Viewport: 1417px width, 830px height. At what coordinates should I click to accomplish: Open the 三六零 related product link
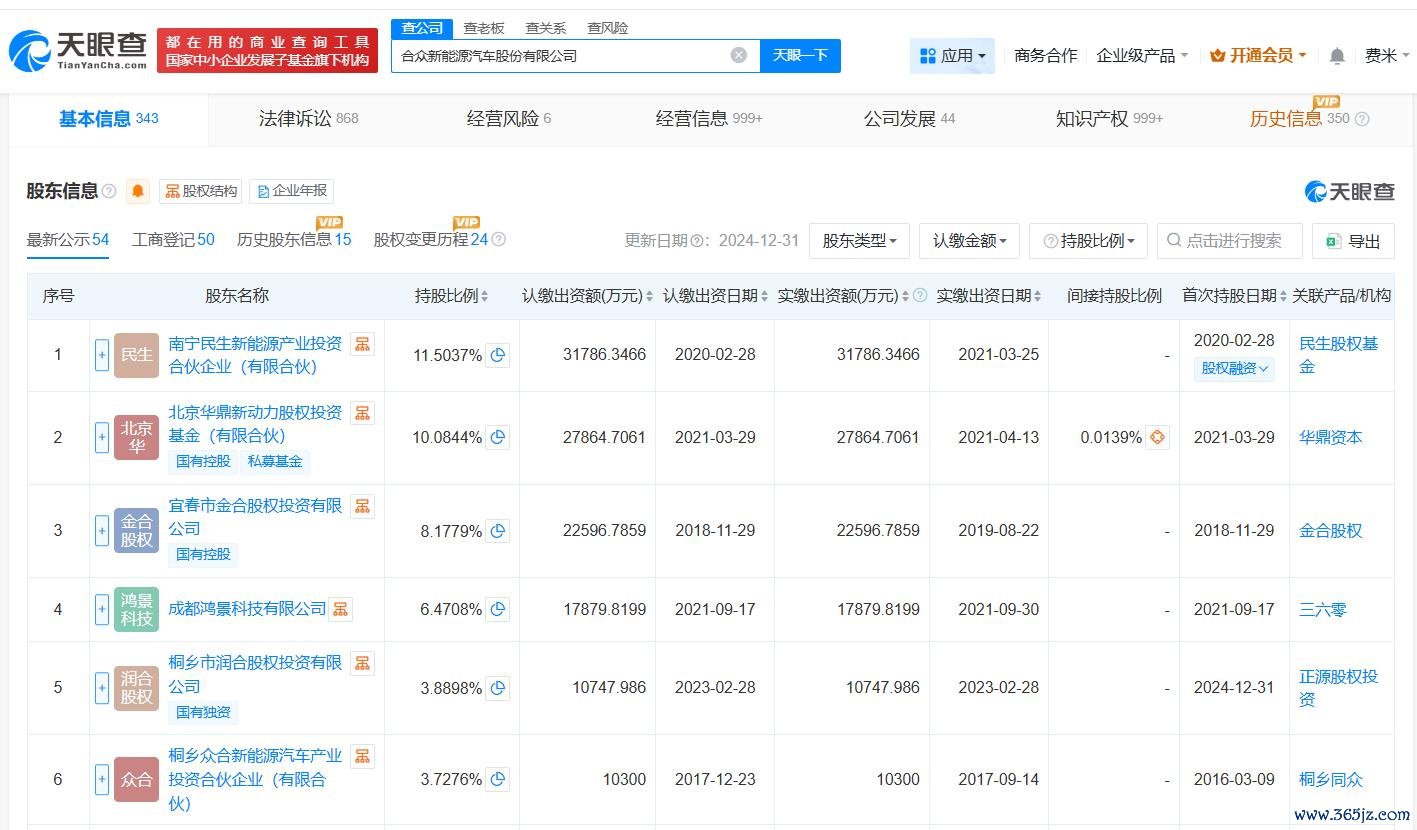(1323, 609)
